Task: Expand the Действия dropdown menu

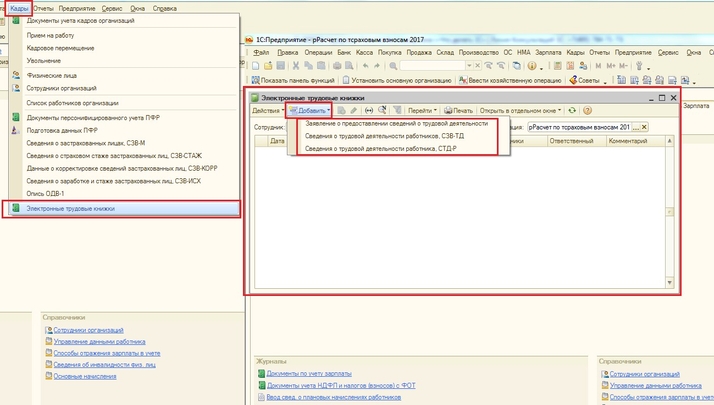Action: pyautogui.click(x=268, y=110)
